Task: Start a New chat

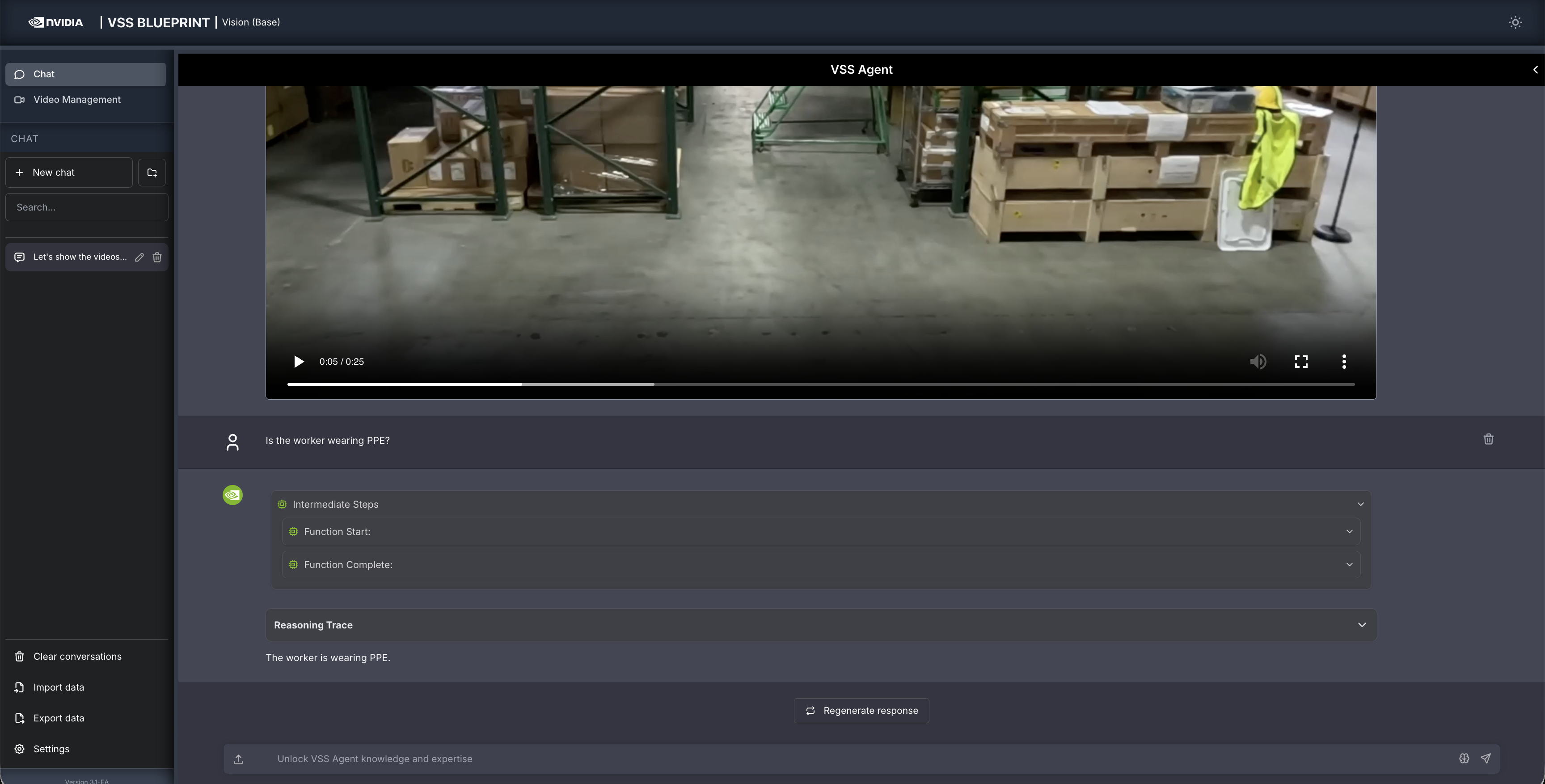Action: pos(69,173)
